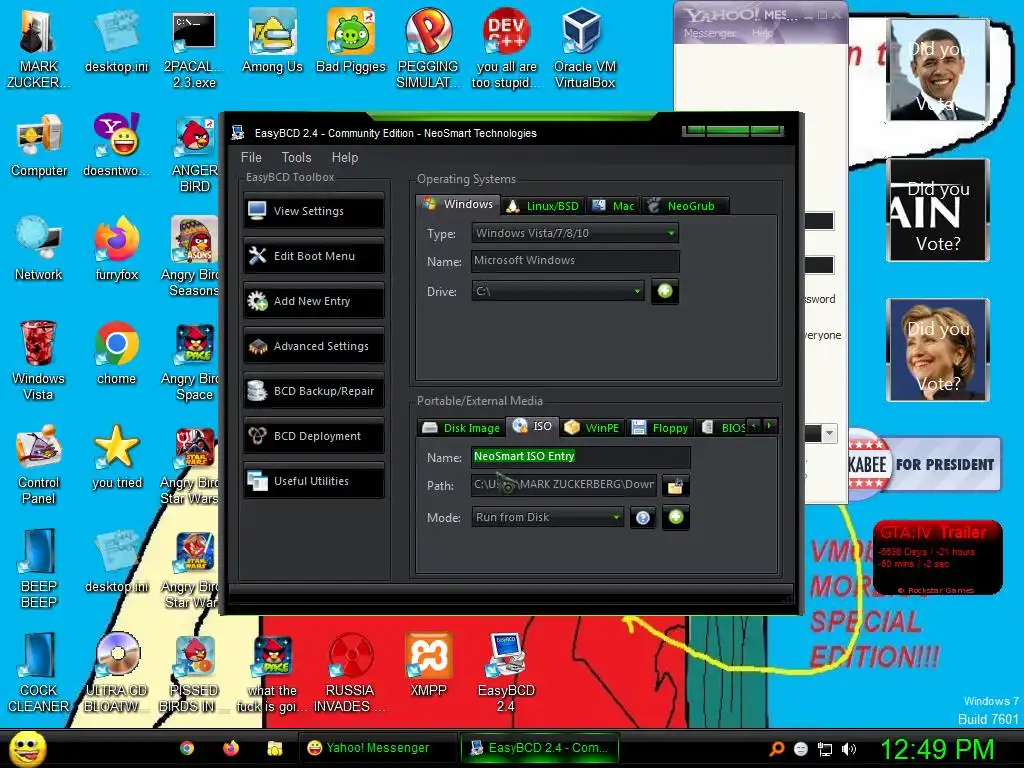1024x768 pixels.
Task: Open View Settings in EasyBCD Toolbox
Action: 313,211
